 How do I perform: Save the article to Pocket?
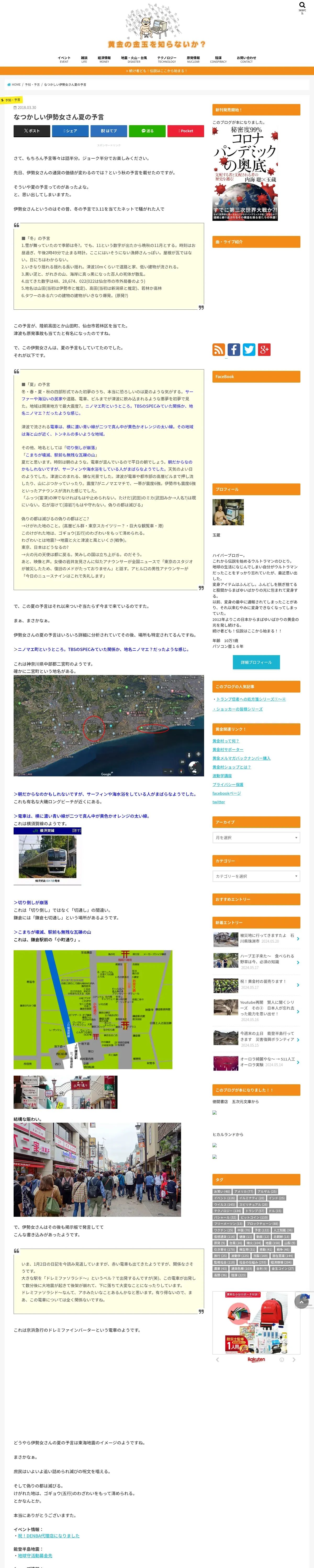click(x=185, y=131)
